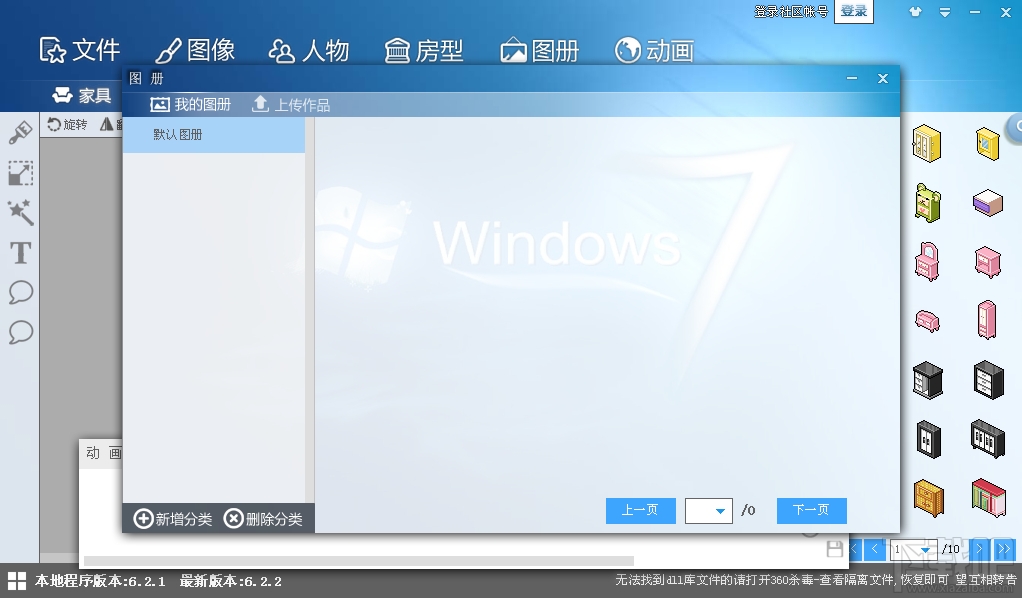Select the paint brush tool

click(19, 131)
